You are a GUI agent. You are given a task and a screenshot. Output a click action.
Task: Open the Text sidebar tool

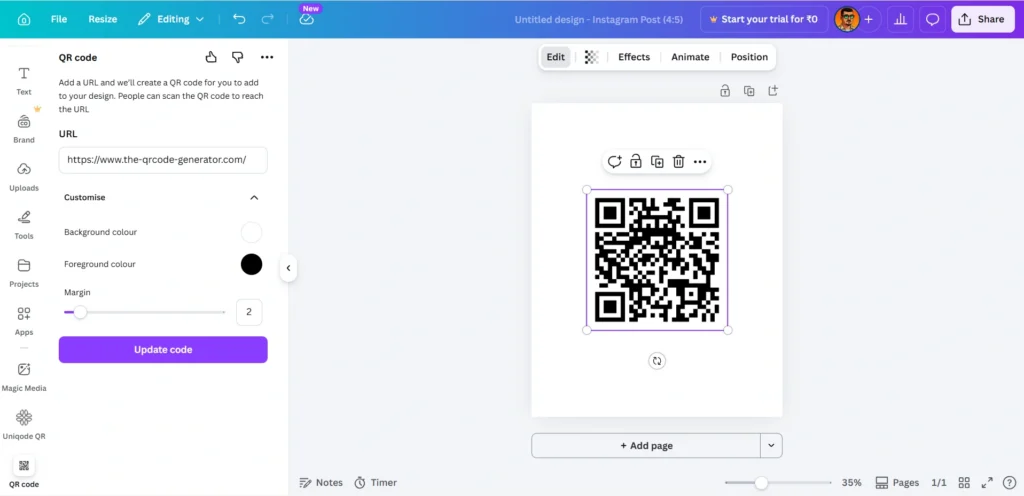(x=24, y=81)
